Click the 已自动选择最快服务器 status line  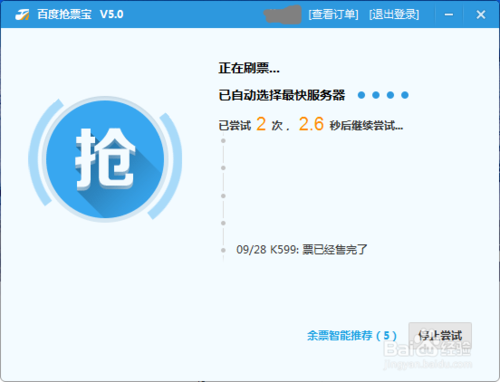(x=282, y=95)
